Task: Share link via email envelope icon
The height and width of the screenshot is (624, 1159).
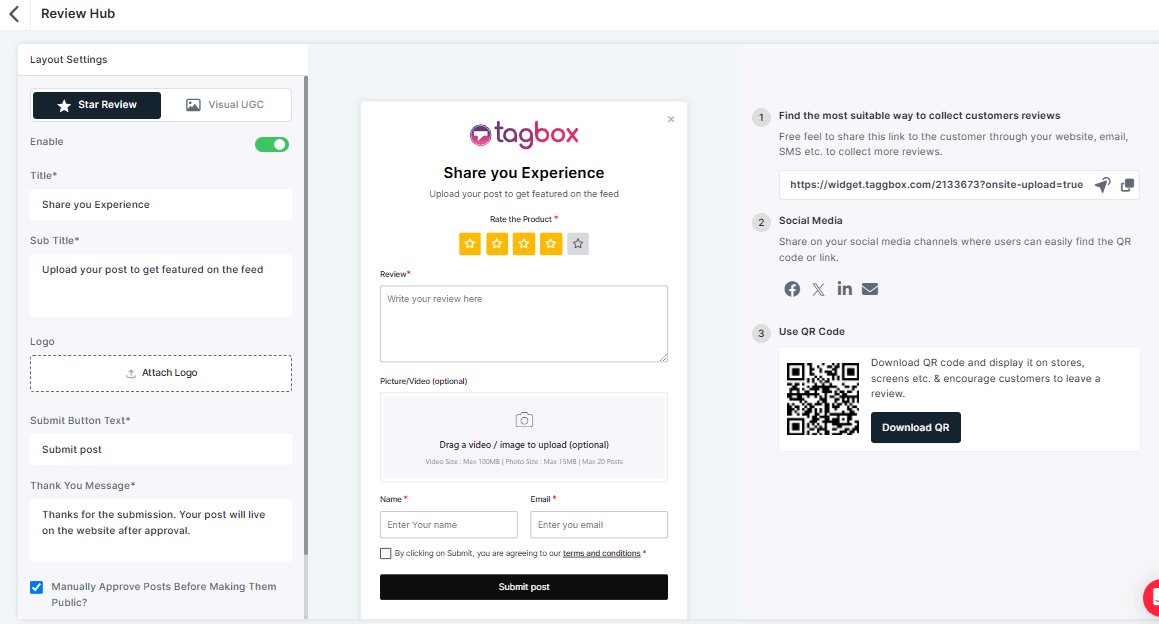Action: (870, 288)
